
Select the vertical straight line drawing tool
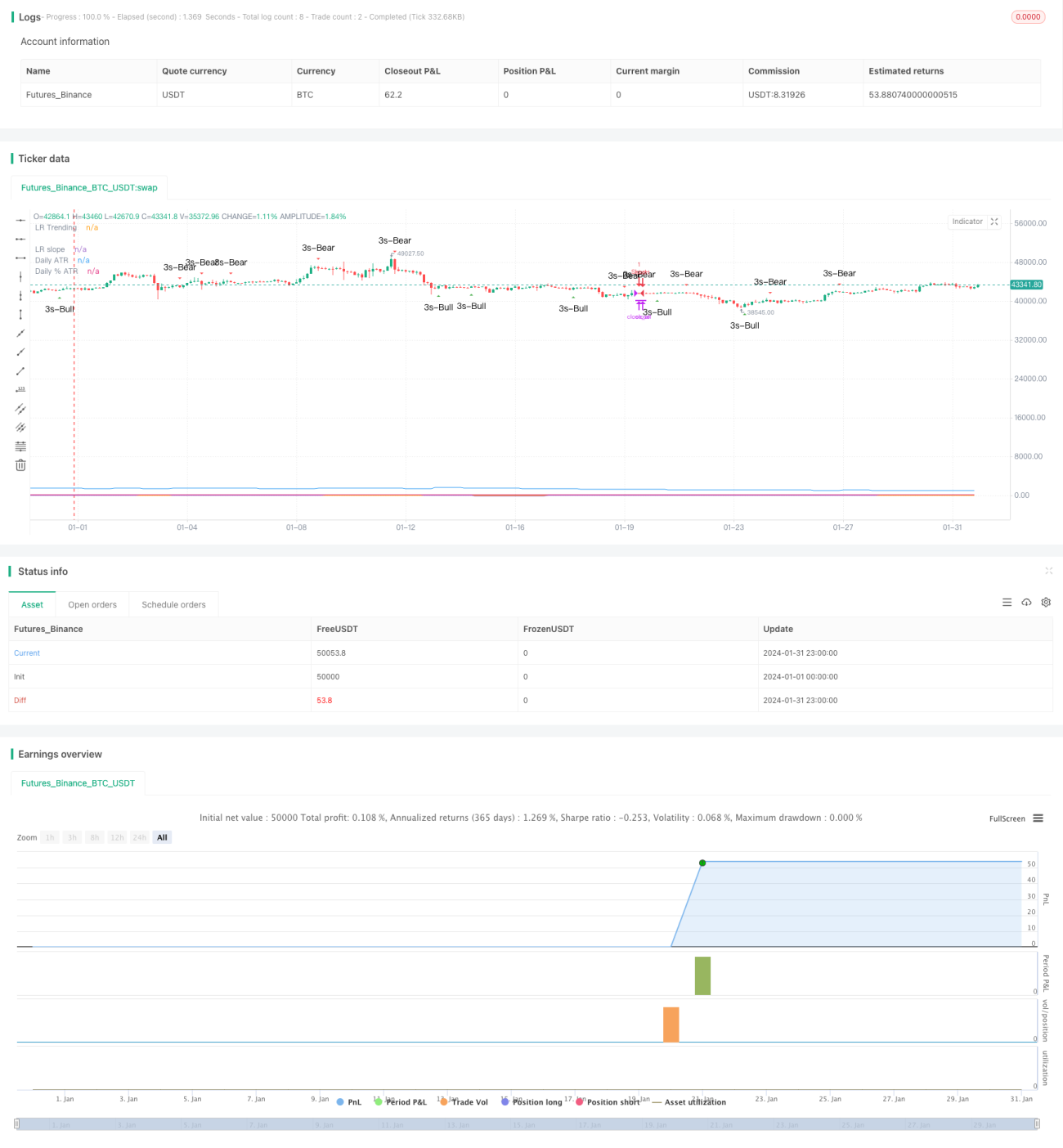(20, 276)
